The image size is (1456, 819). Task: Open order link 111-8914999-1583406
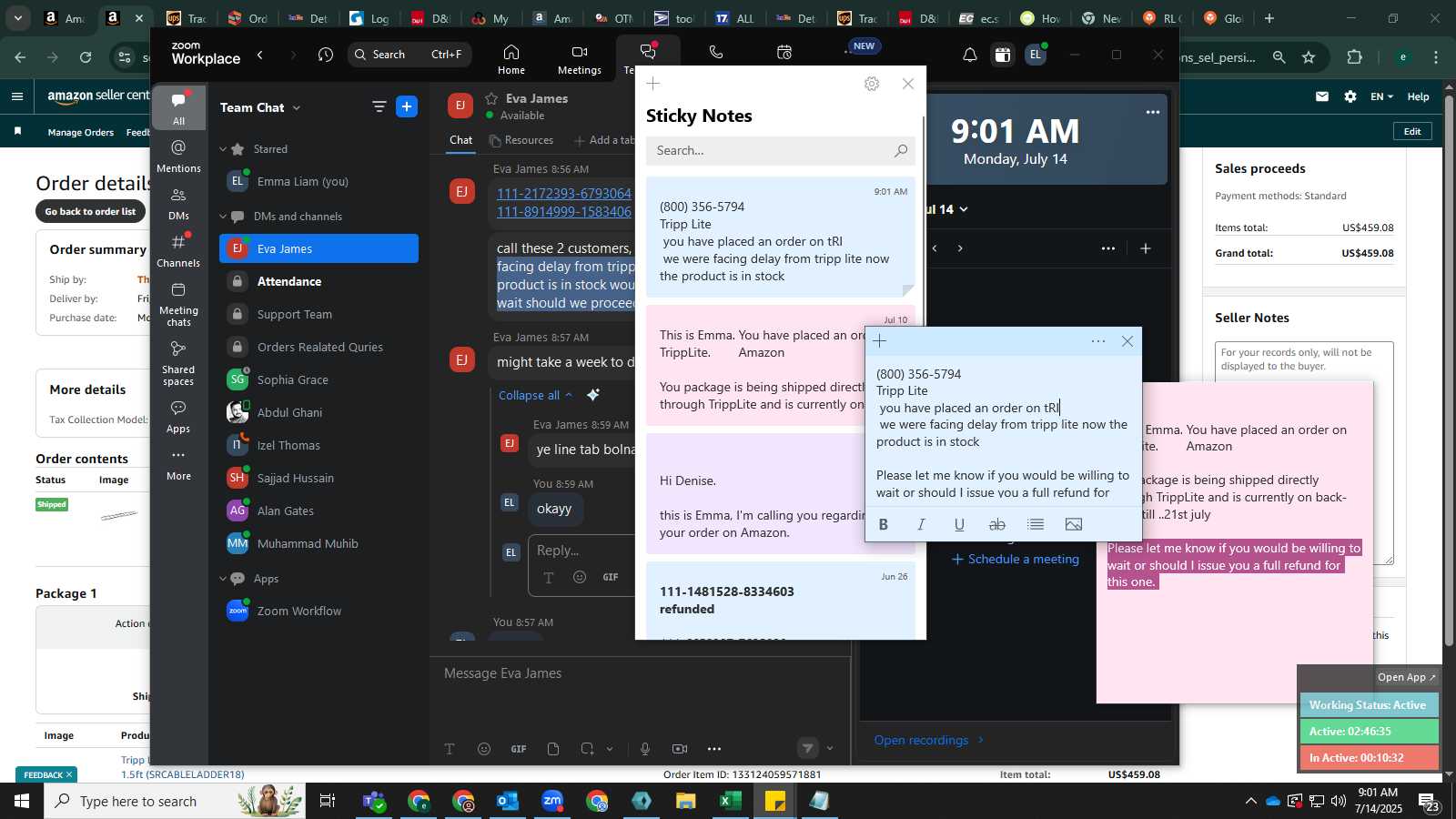564,212
